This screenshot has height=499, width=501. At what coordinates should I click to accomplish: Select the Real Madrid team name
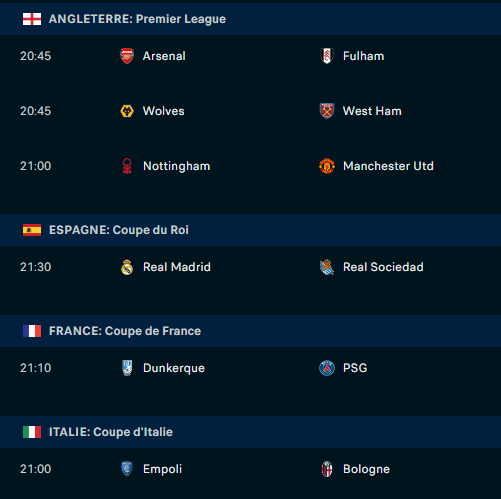pos(177,267)
